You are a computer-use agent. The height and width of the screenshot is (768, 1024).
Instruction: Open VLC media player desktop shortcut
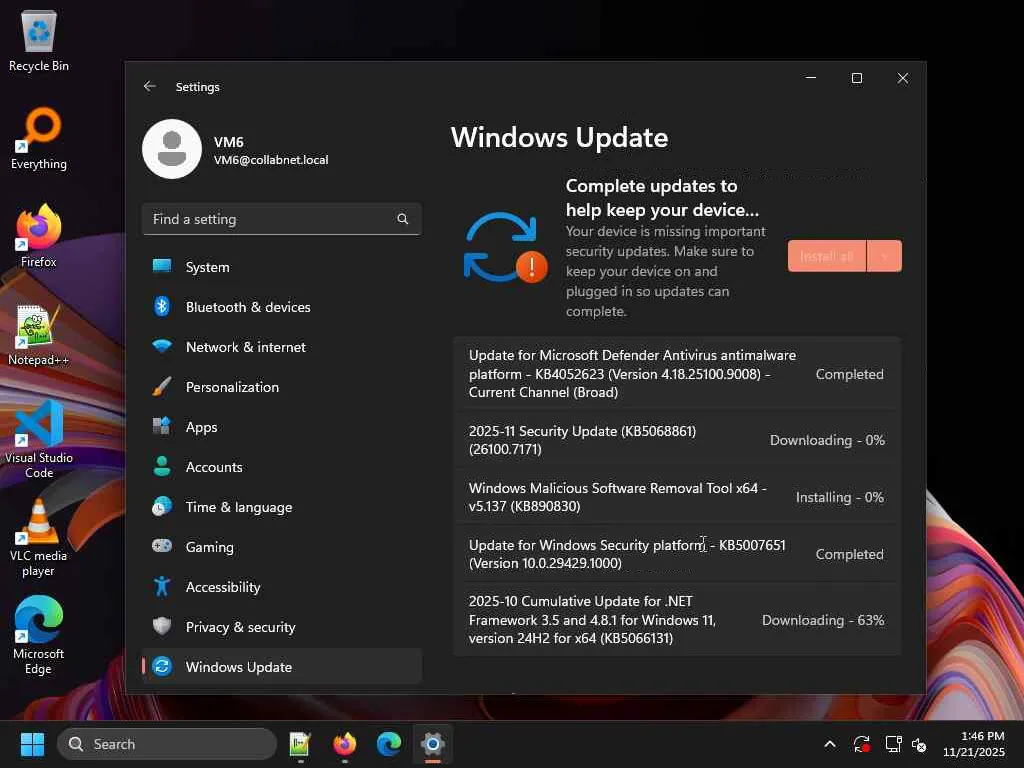pos(39,537)
